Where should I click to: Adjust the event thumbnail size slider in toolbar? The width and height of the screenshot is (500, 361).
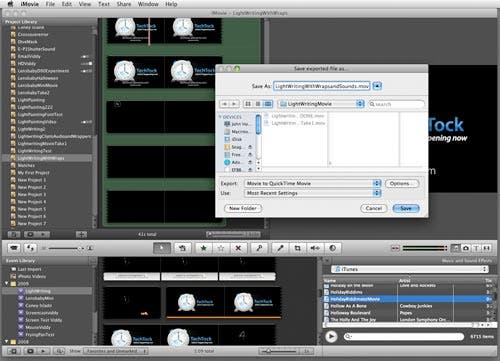[x=66, y=248]
